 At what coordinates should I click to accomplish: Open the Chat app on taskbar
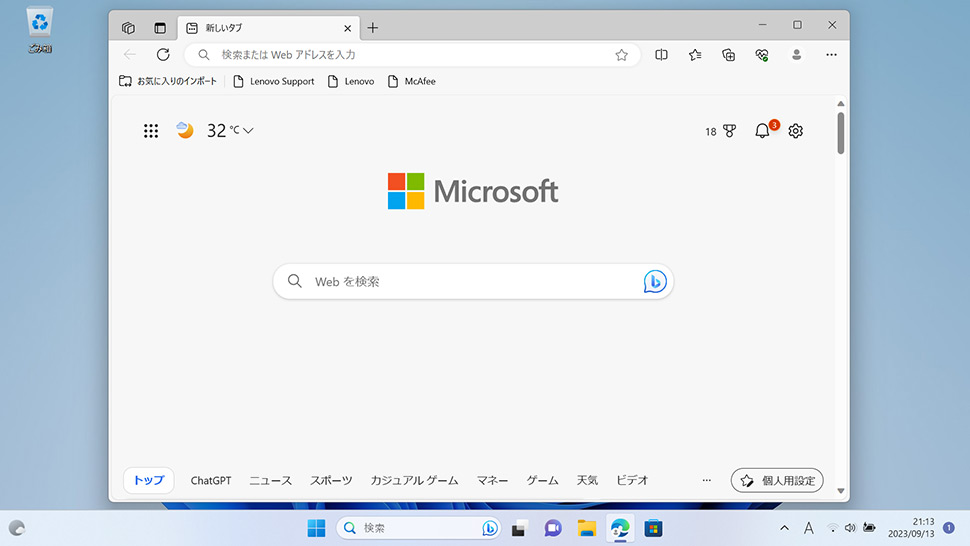click(x=552, y=528)
